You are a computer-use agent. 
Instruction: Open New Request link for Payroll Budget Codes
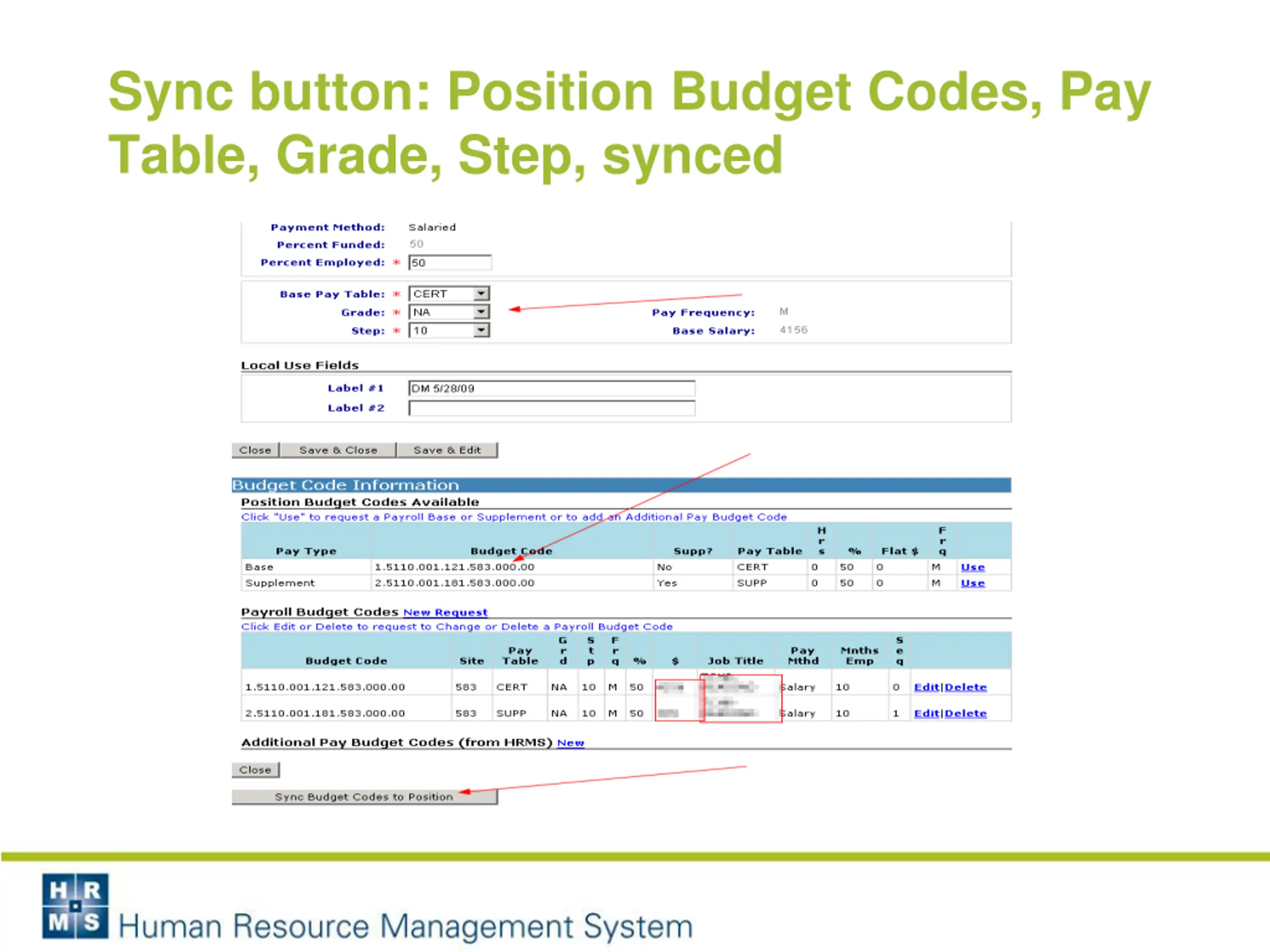(x=445, y=612)
